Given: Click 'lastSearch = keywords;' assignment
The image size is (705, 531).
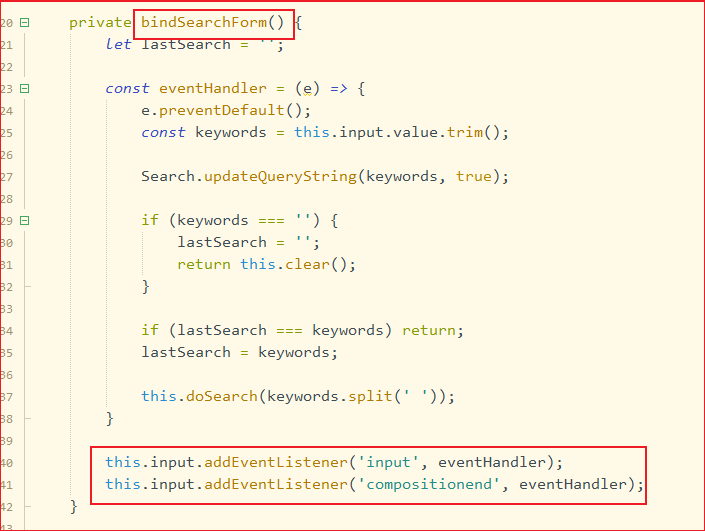Looking at the screenshot, I should coord(239,353).
